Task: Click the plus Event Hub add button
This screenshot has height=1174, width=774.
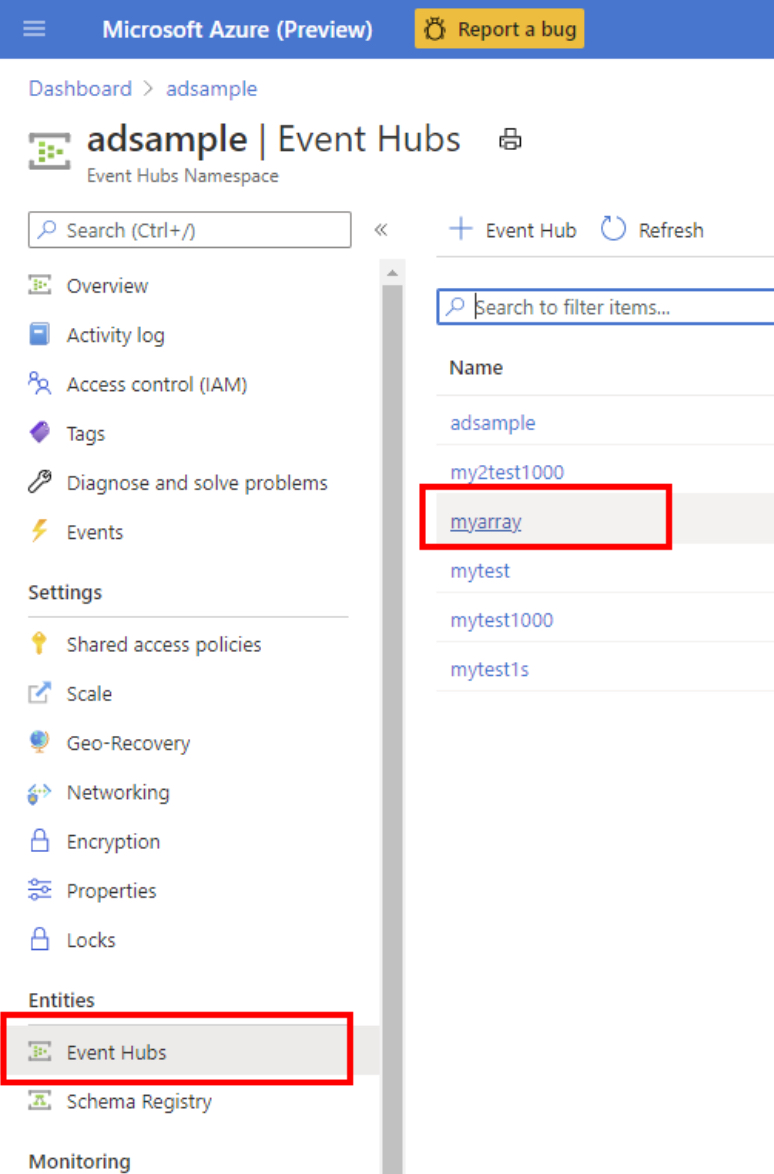Action: click(513, 230)
